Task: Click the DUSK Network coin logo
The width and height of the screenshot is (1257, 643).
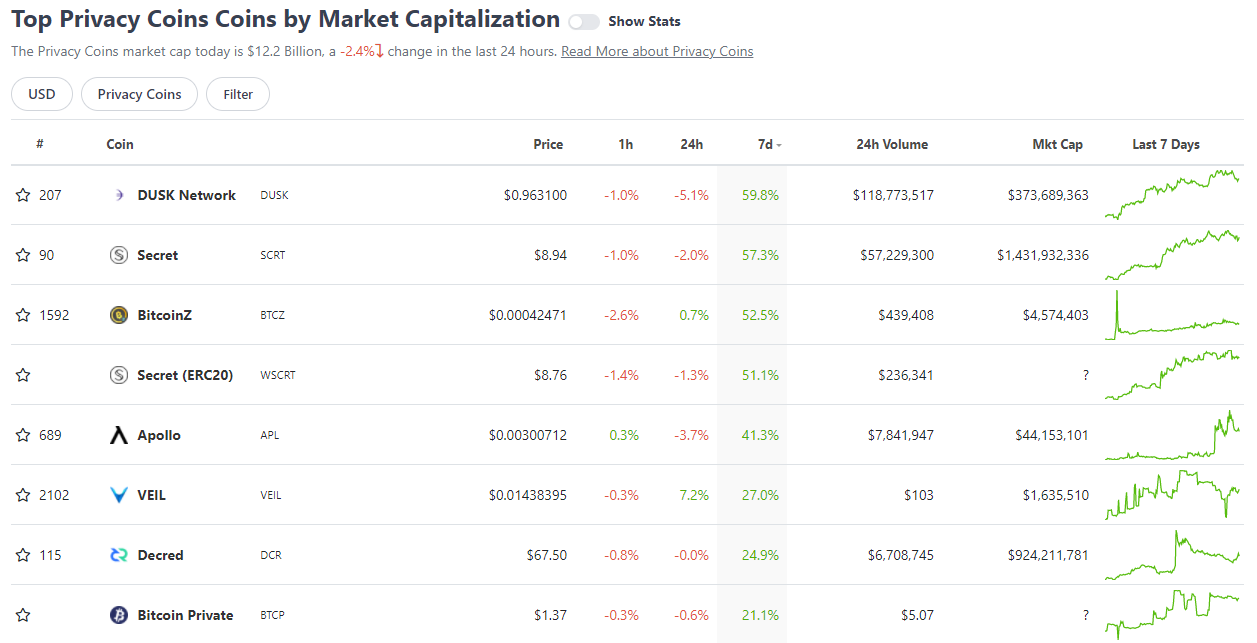Action: (x=120, y=195)
